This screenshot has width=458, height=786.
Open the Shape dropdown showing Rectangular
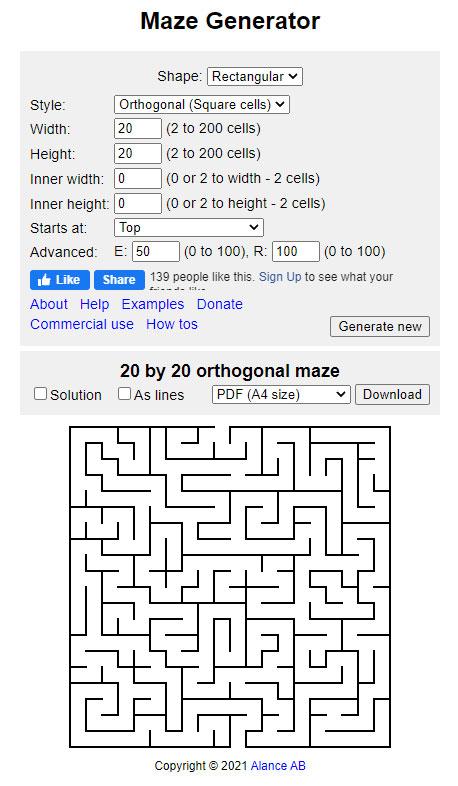[x=255, y=77]
